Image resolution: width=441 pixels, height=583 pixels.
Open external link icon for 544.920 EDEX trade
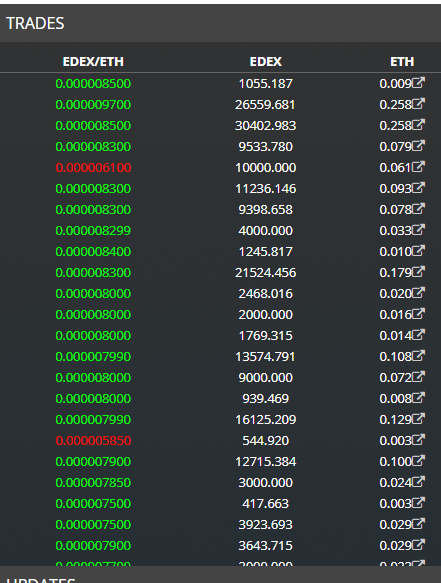[x=418, y=440]
